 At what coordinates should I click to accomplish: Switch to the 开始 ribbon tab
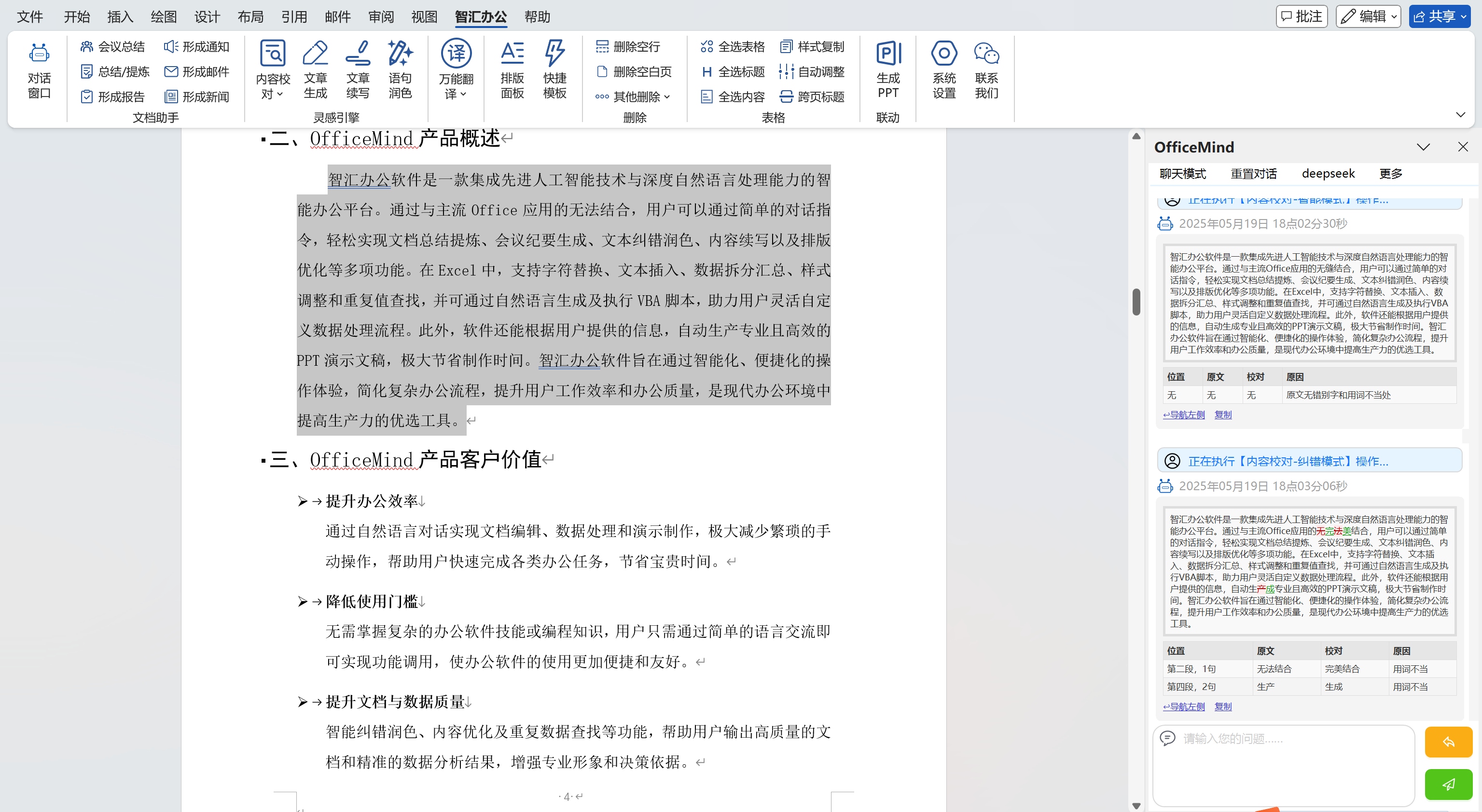click(77, 17)
